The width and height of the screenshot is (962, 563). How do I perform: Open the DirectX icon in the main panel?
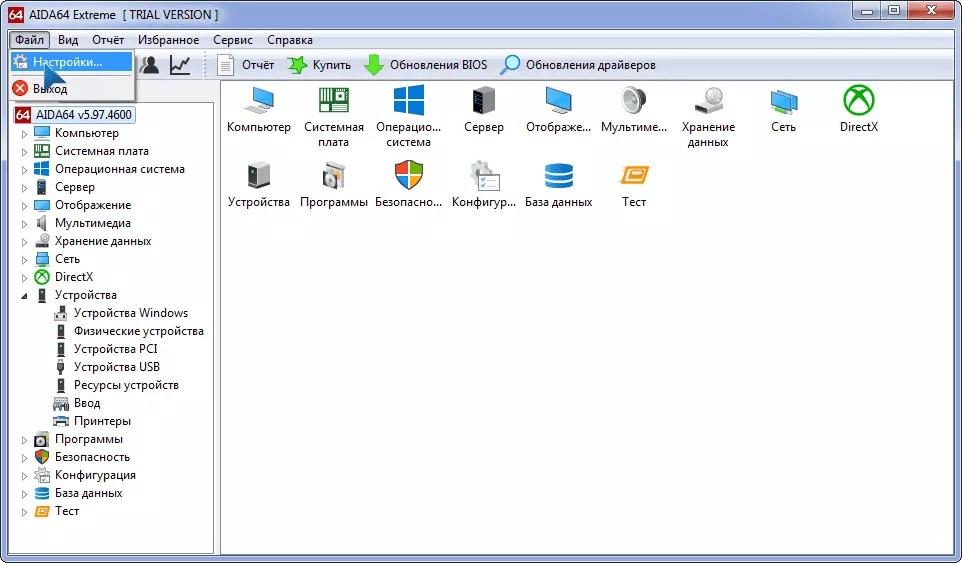[858, 109]
